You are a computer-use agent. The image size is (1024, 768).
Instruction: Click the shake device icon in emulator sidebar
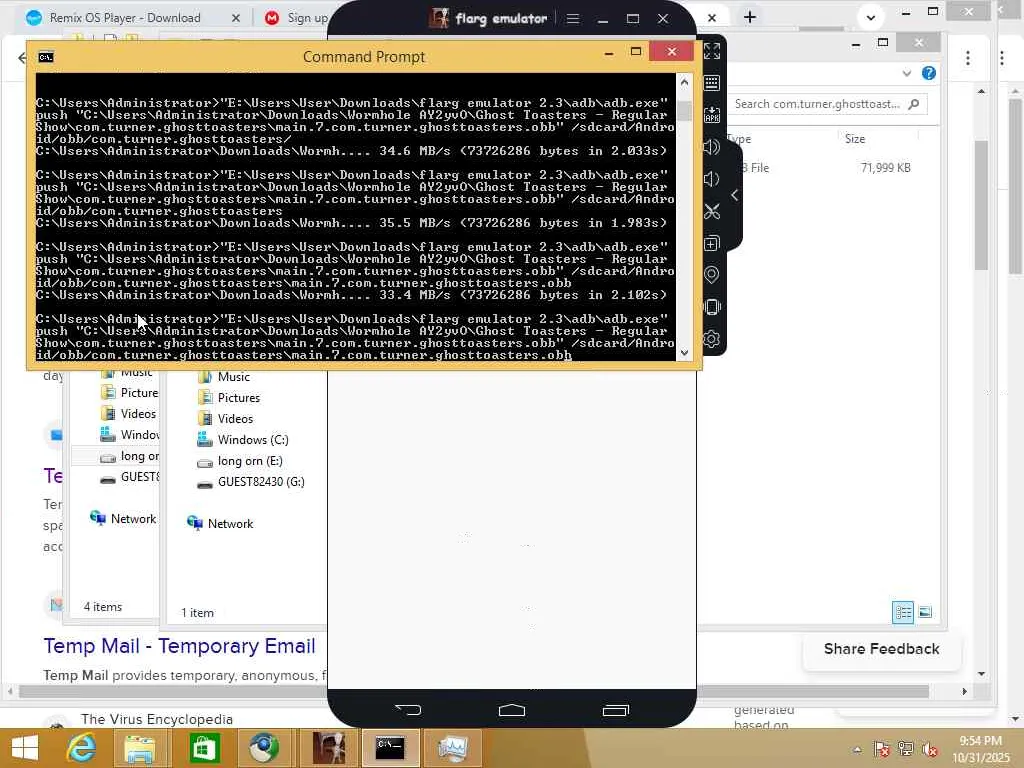click(712, 307)
